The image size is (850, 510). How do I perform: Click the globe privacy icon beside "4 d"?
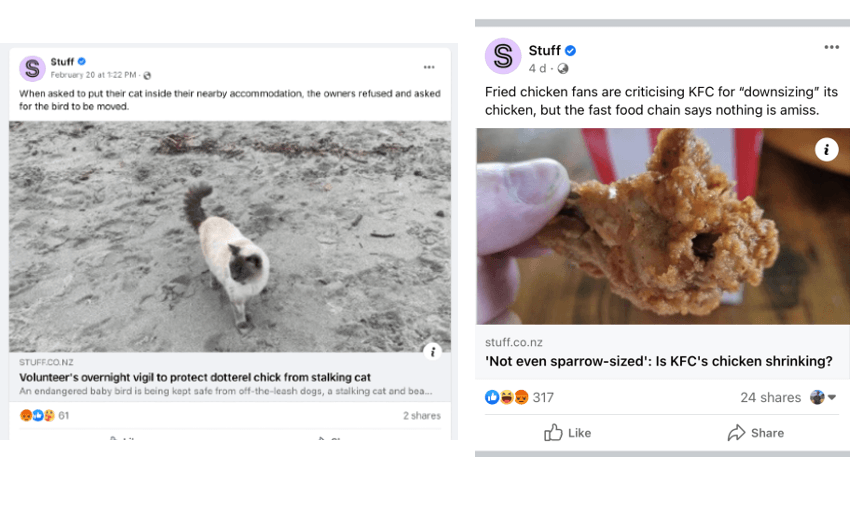562,69
